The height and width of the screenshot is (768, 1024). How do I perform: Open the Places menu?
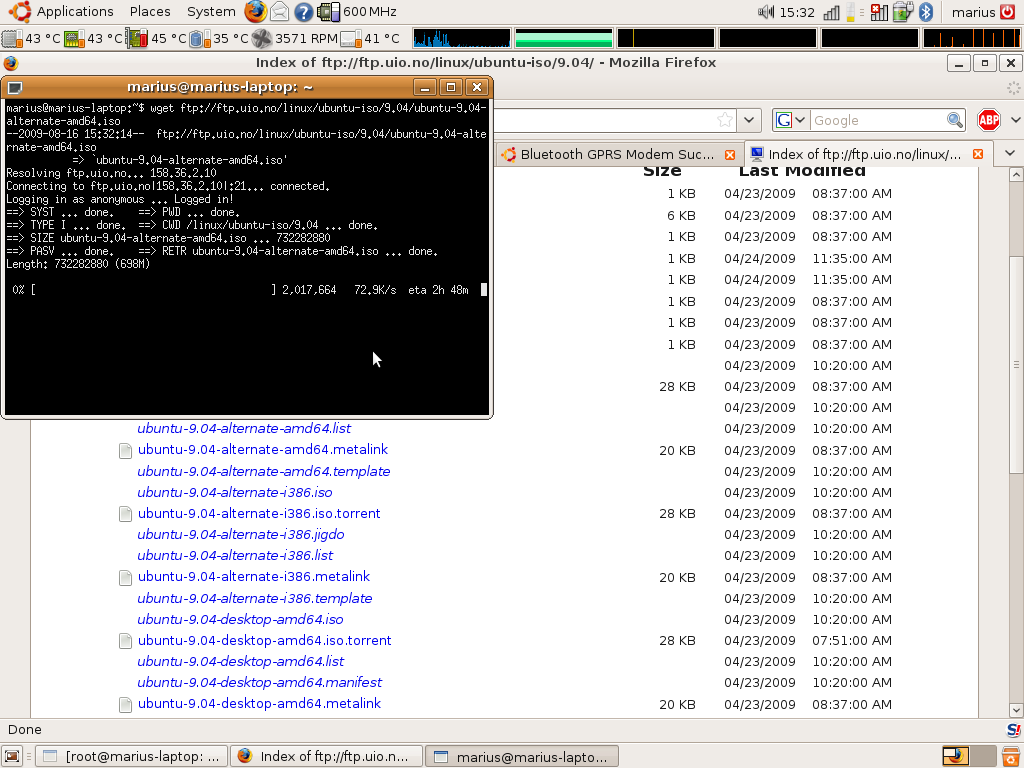coord(150,12)
